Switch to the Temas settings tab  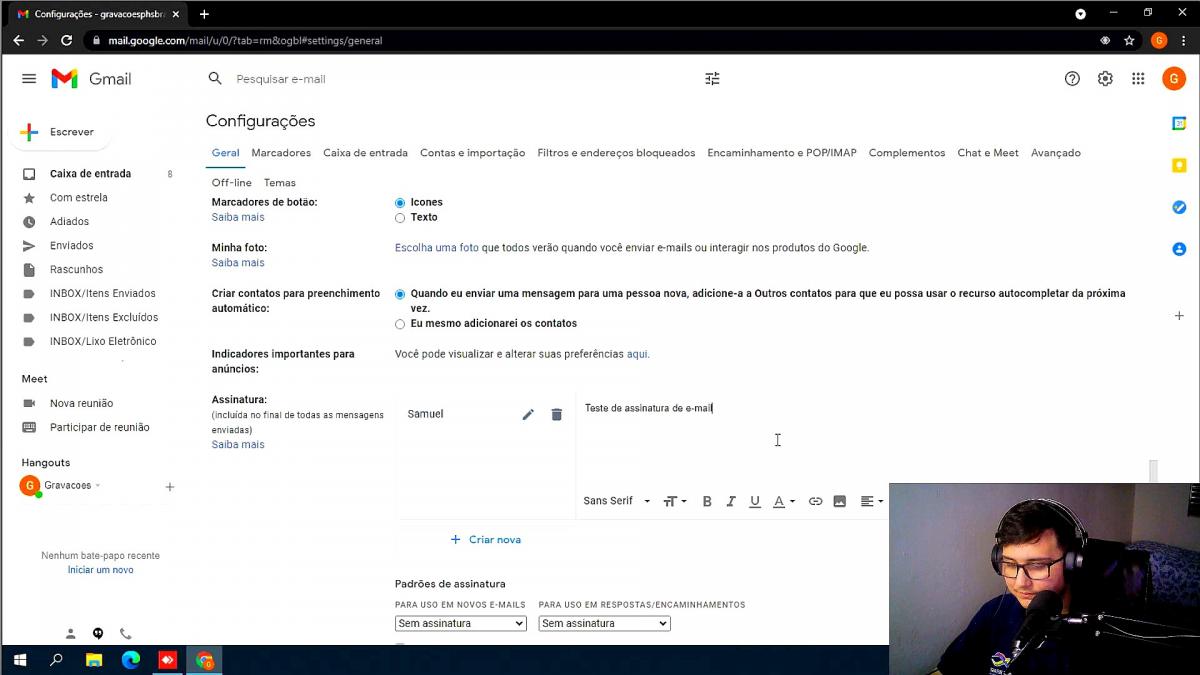click(280, 183)
